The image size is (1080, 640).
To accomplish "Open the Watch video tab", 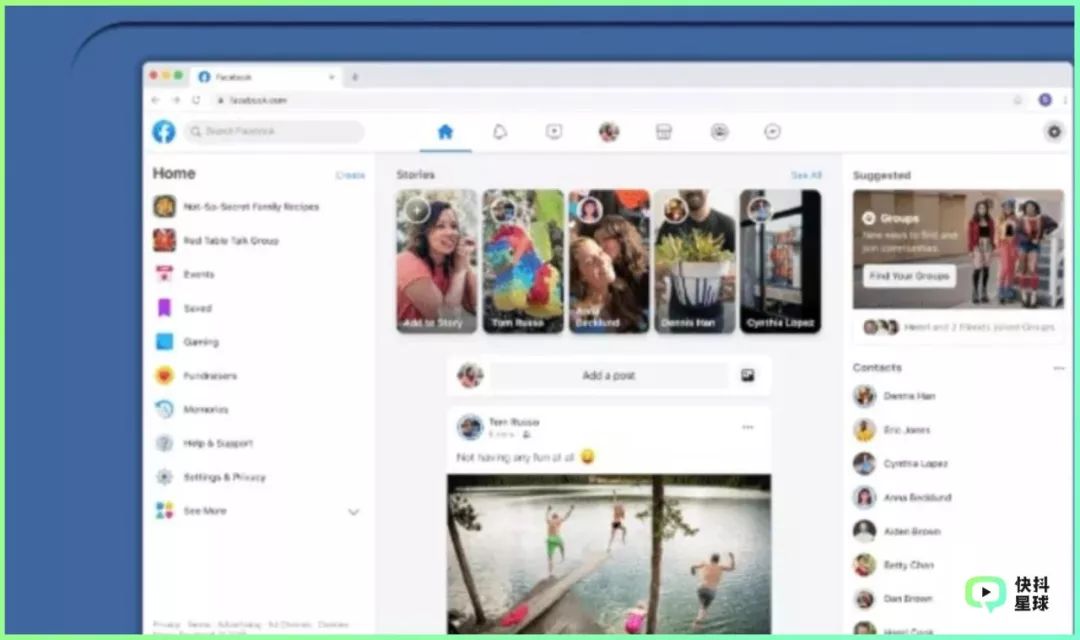I will (x=554, y=132).
